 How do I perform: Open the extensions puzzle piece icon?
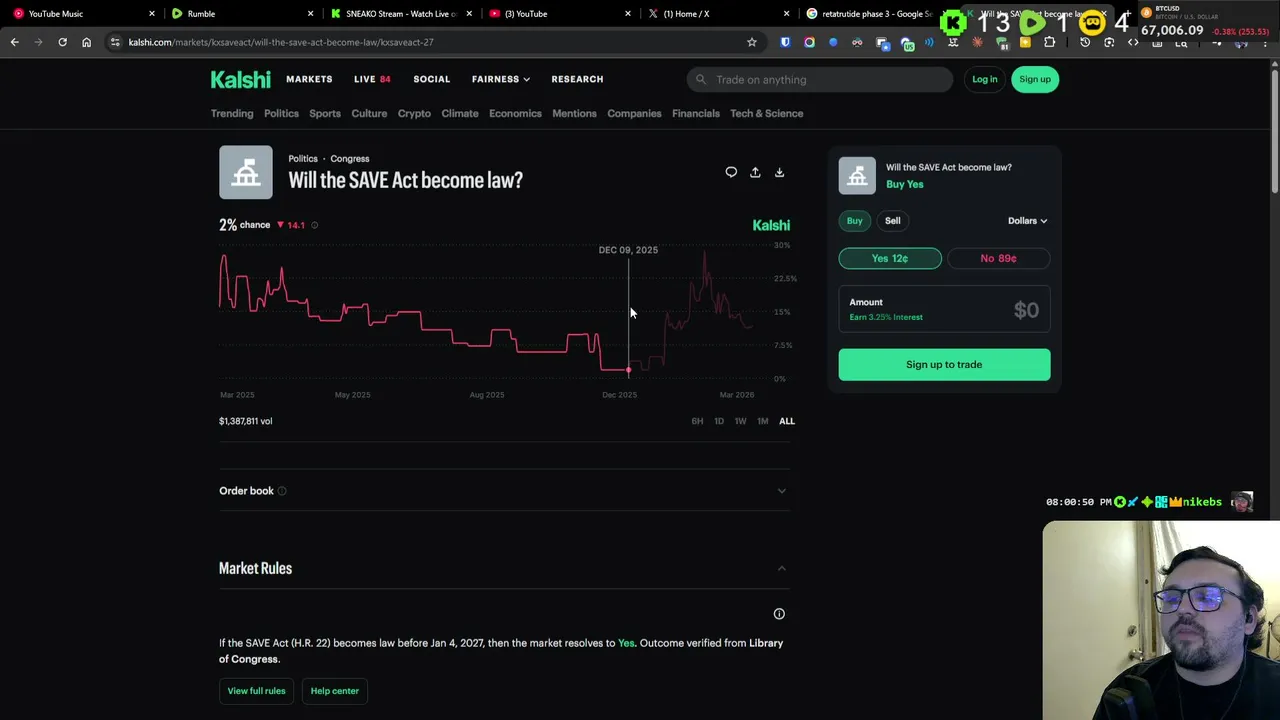point(1049,42)
